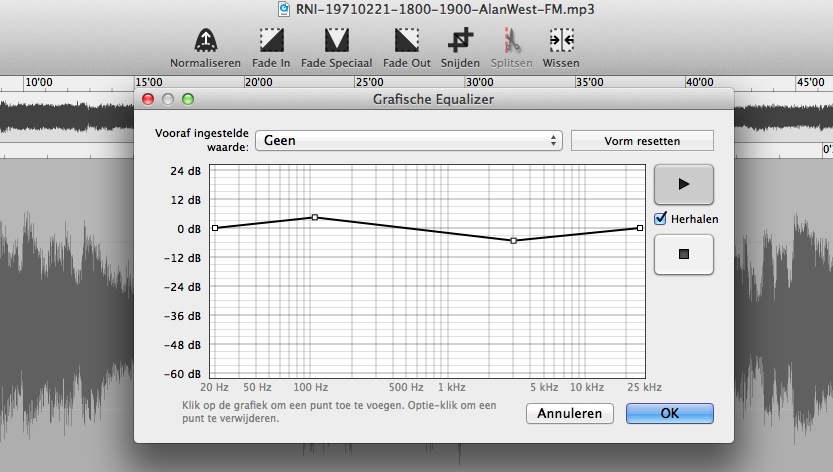This screenshot has width=833, height=472.
Task: Select the Wissen toolbar icon
Action: 561,40
